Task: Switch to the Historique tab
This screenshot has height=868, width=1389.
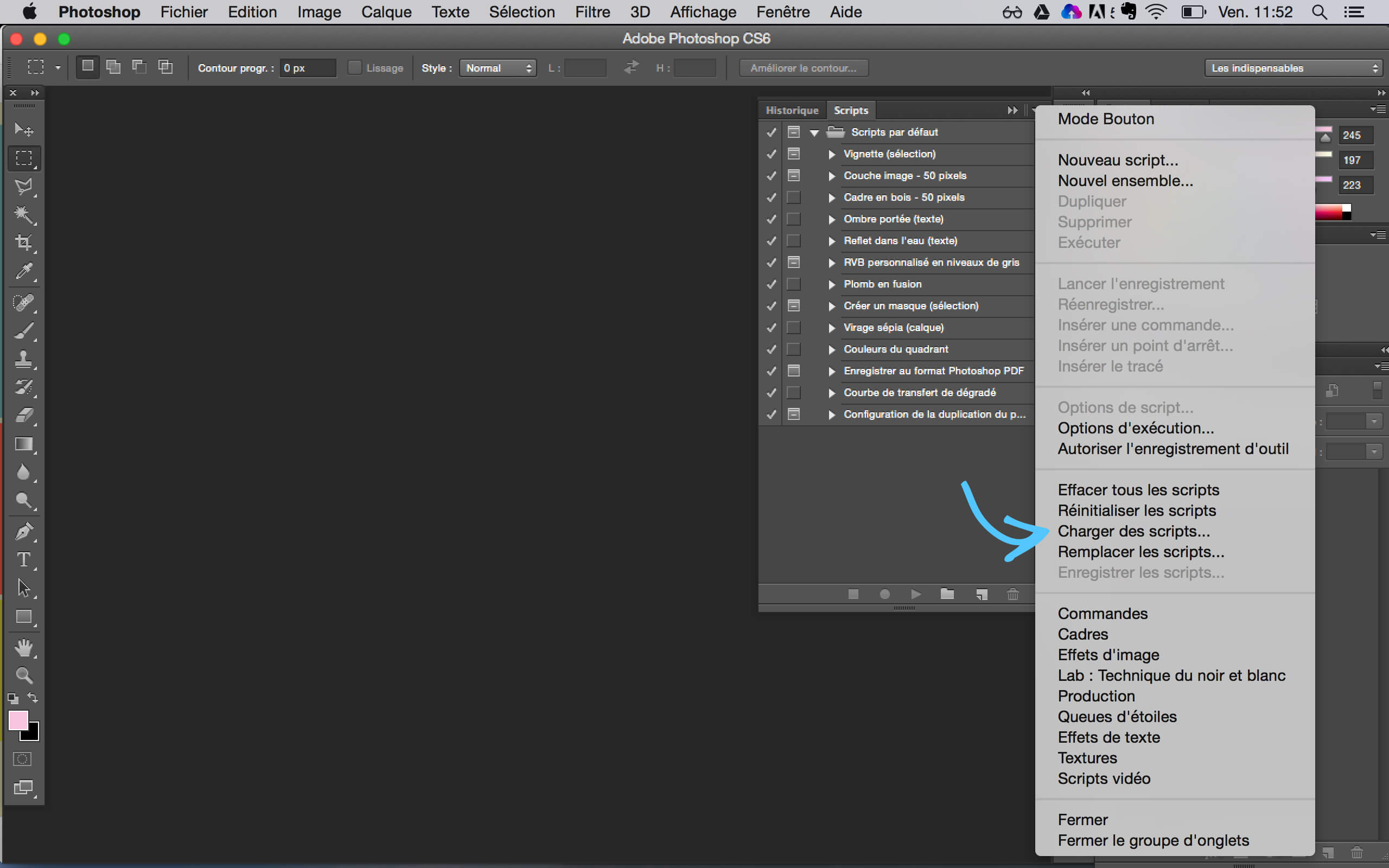Action: point(791,110)
